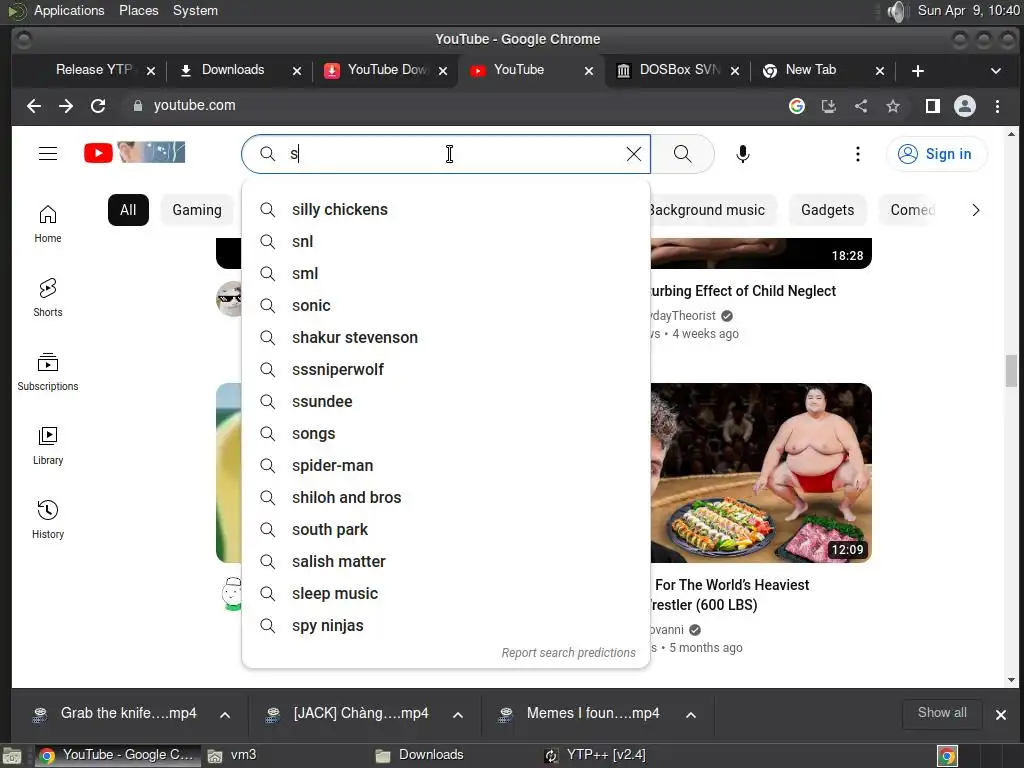Open new Chrome tab with plus button
The width and height of the screenshot is (1024, 768).
(x=918, y=71)
